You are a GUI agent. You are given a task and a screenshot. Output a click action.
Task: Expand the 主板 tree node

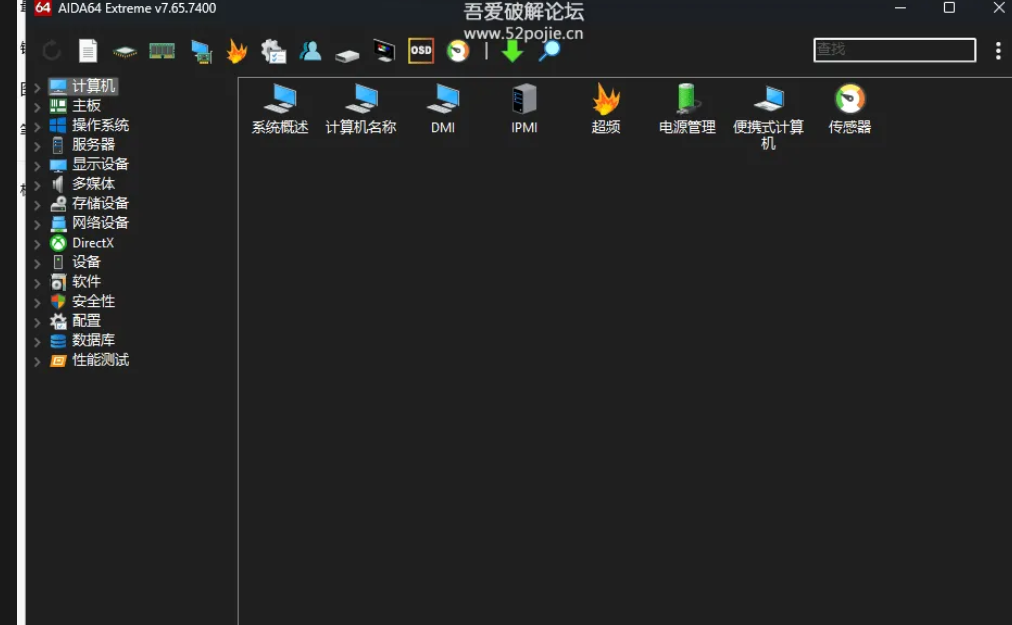(x=37, y=107)
